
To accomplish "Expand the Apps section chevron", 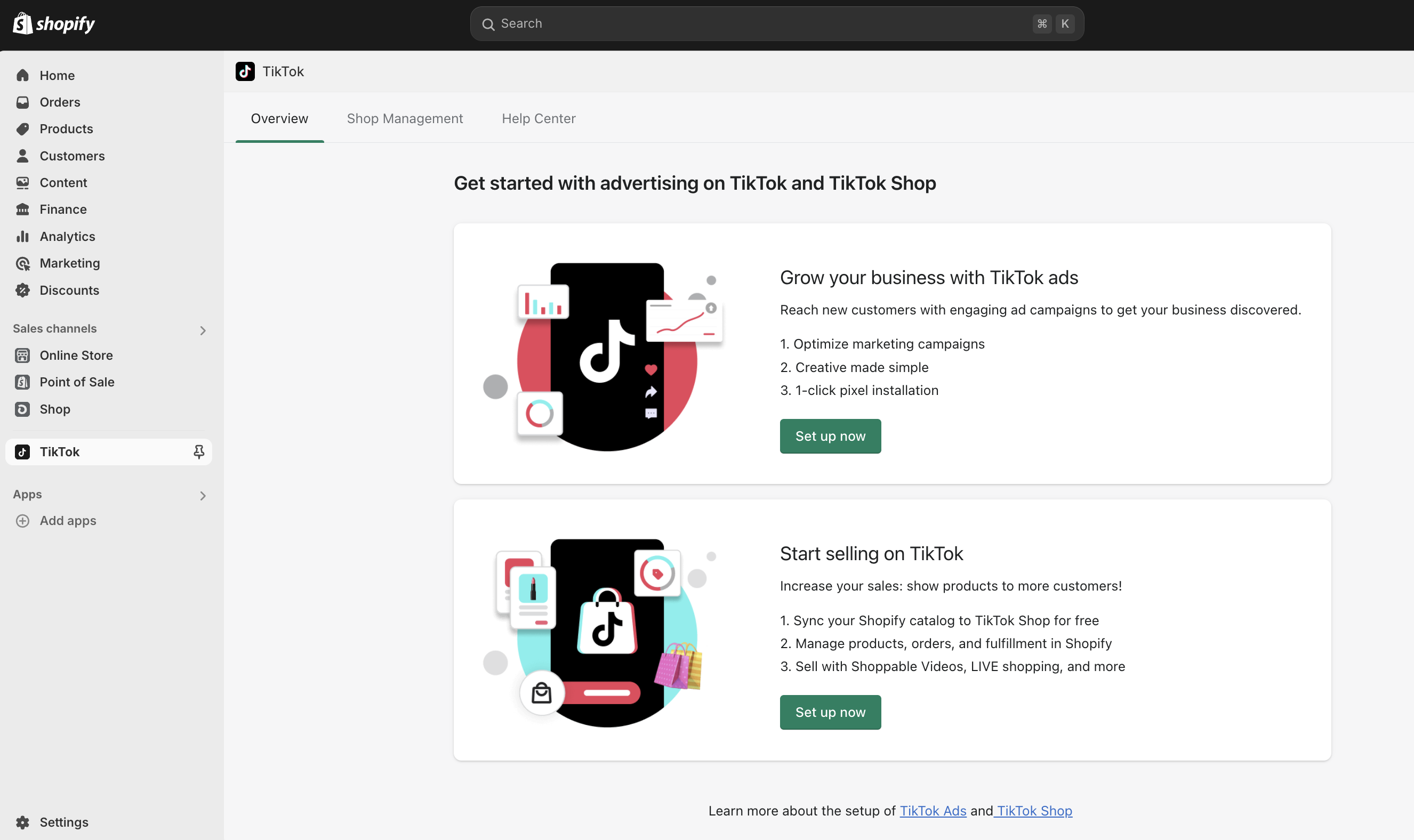I will pos(203,496).
